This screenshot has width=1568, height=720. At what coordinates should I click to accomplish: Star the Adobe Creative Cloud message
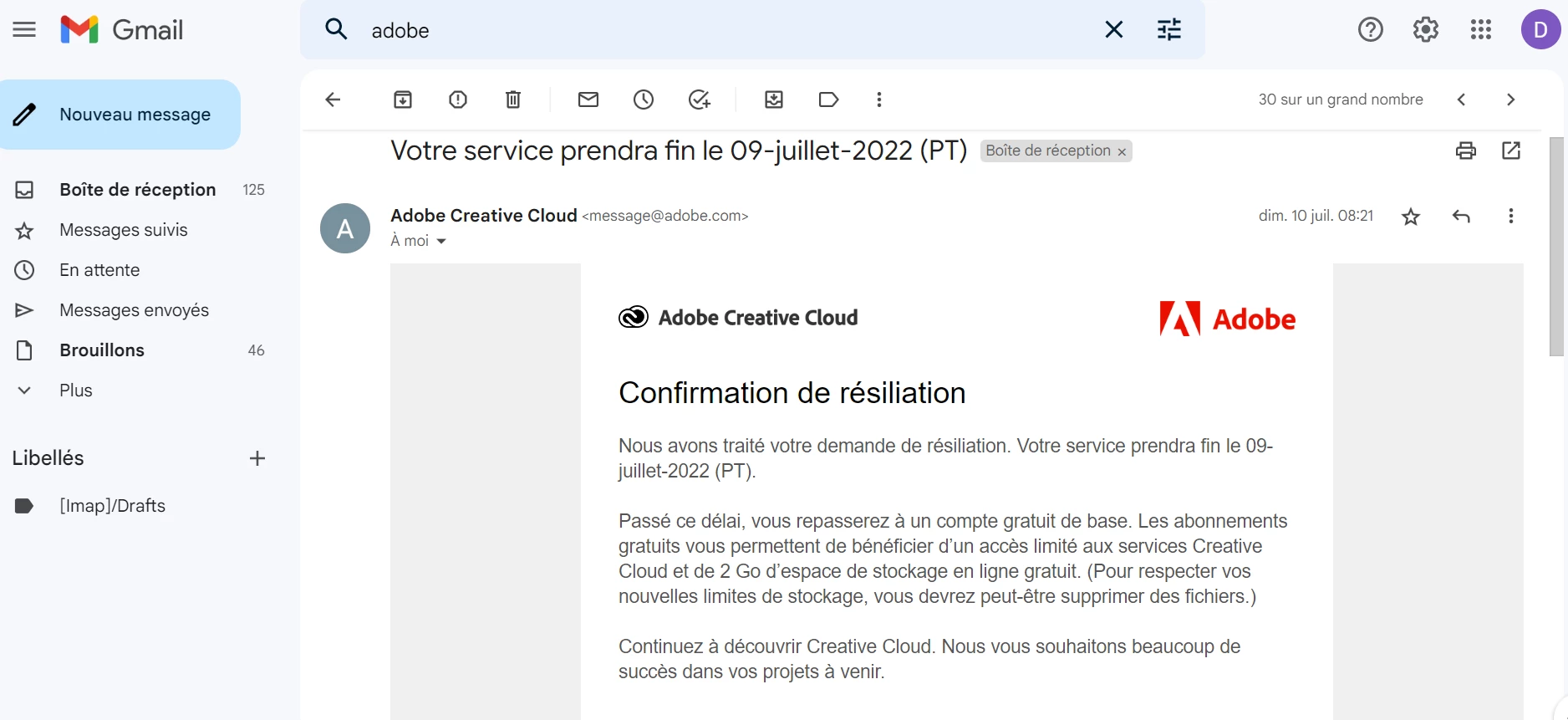click(1411, 217)
